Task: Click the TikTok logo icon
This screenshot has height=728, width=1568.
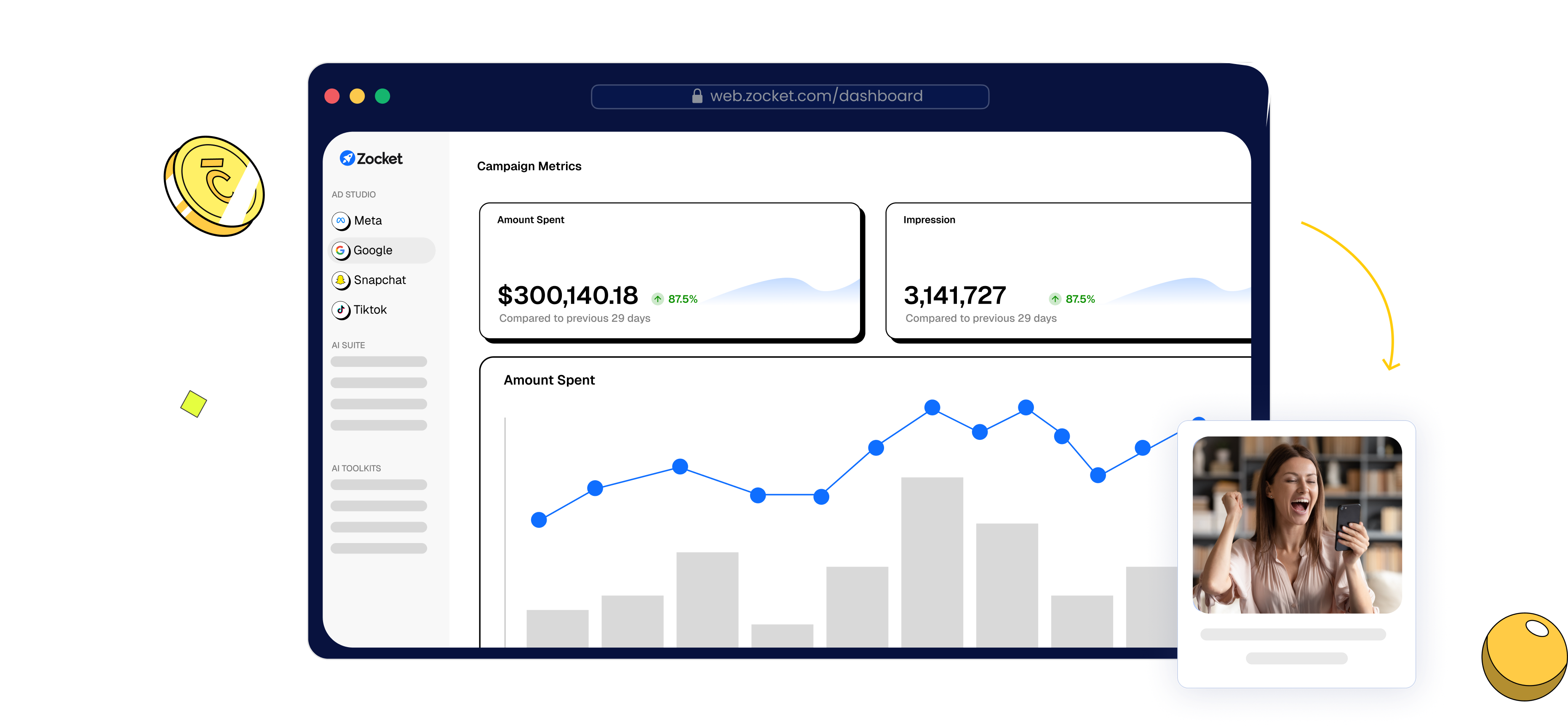Action: click(x=340, y=310)
